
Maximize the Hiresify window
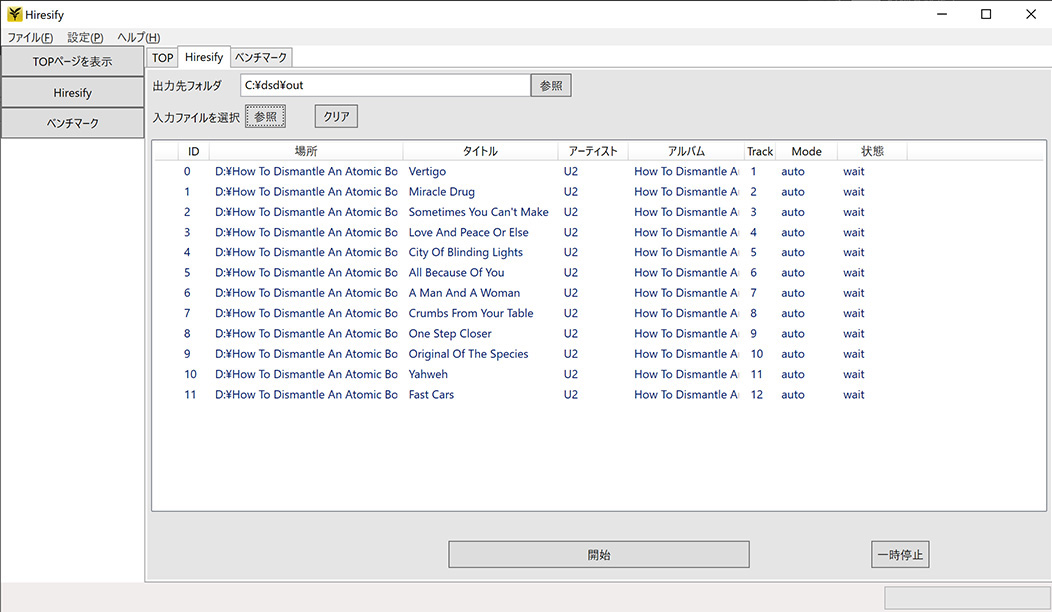986,14
